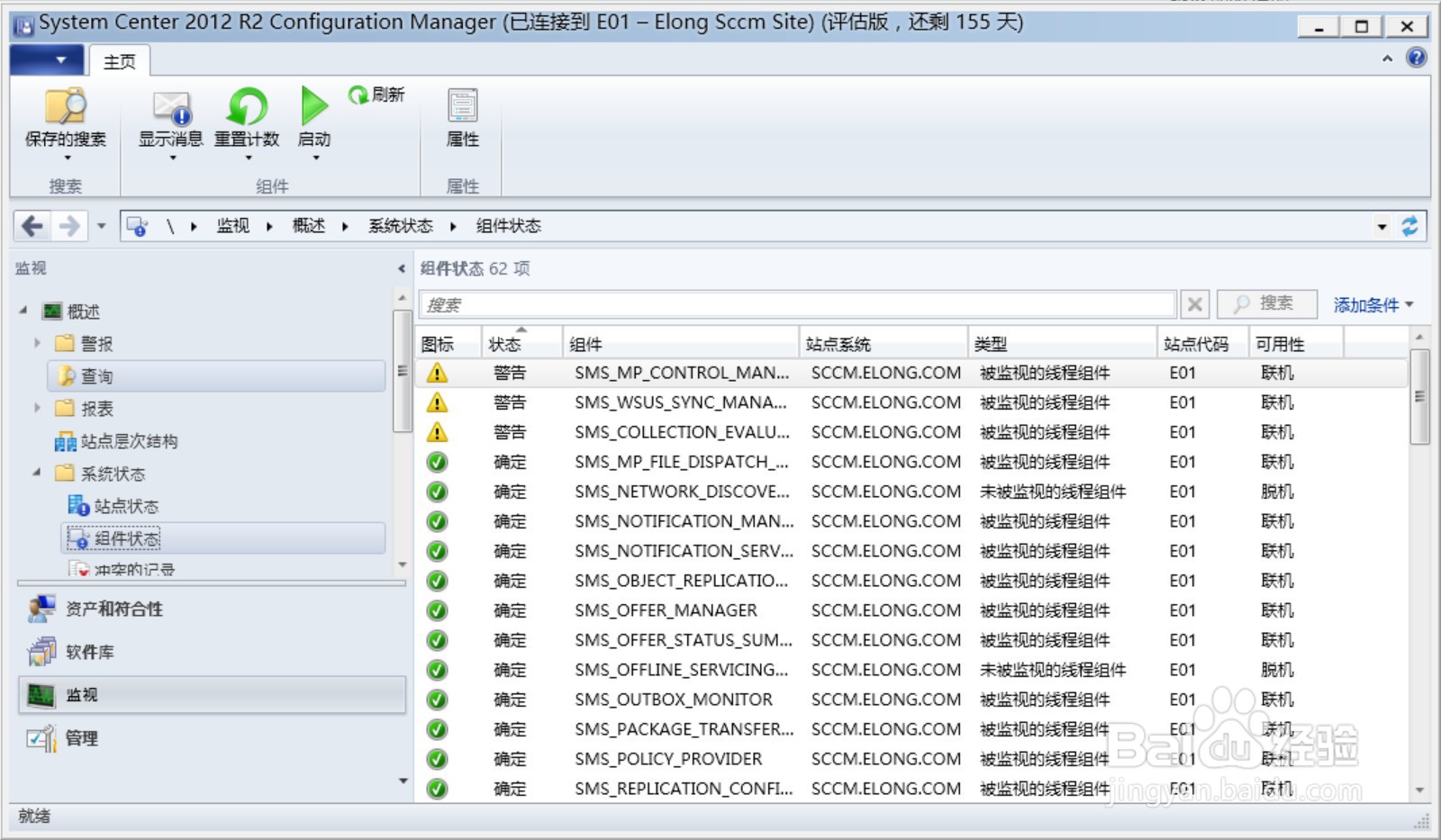This screenshot has width=1441, height=840.
Task: Select the 报表 tree node
Action: [x=85, y=409]
